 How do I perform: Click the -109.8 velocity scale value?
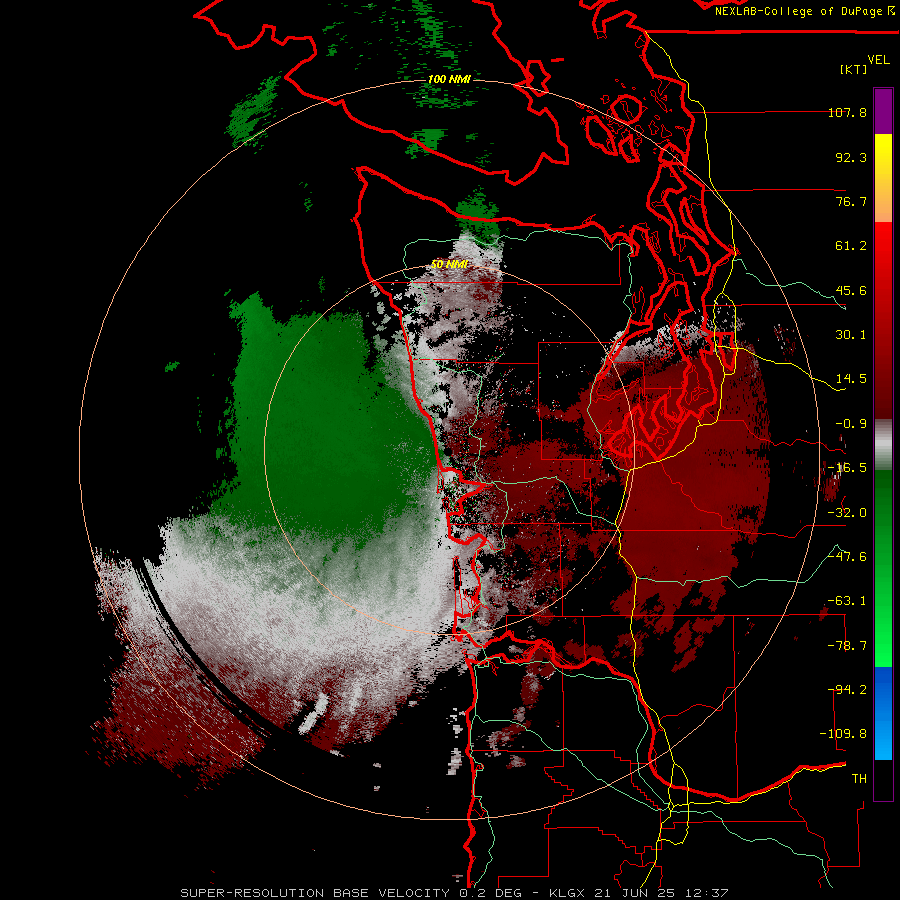tap(843, 734)
